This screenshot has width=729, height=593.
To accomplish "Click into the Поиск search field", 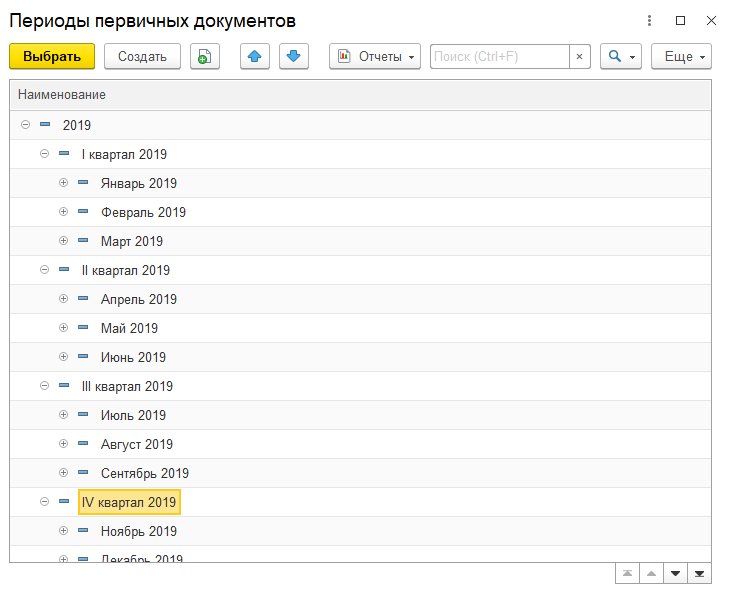I will (x=499, y=57).
